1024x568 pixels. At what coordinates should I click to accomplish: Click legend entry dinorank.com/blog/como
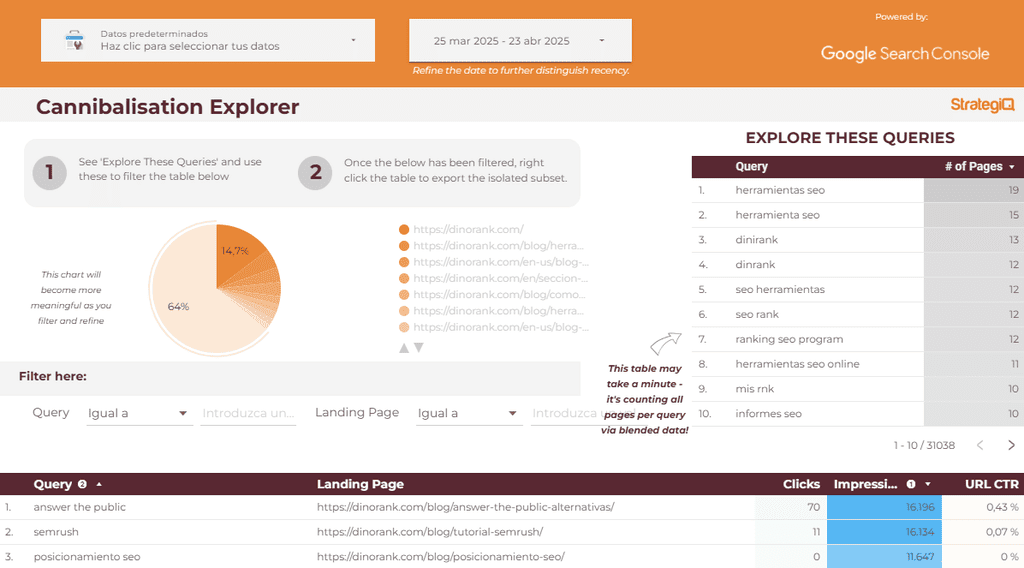[x=491, y=294]
